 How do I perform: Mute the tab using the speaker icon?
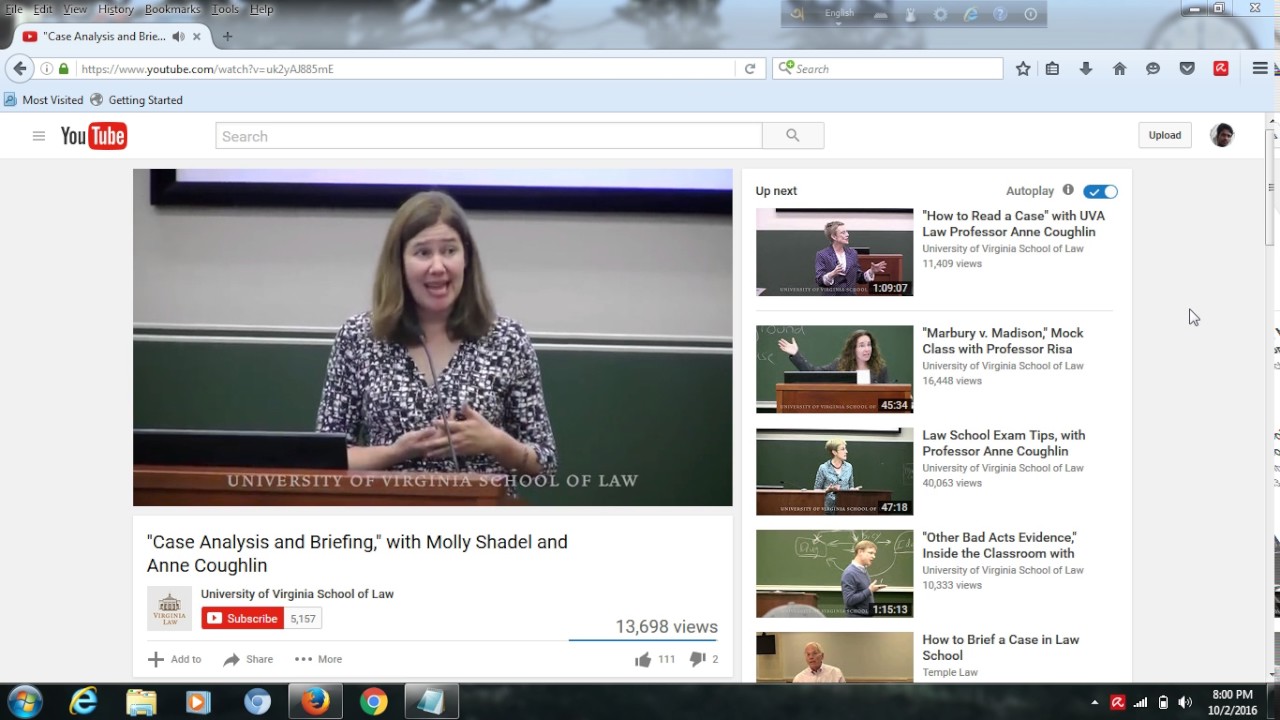tap(178, 36)
